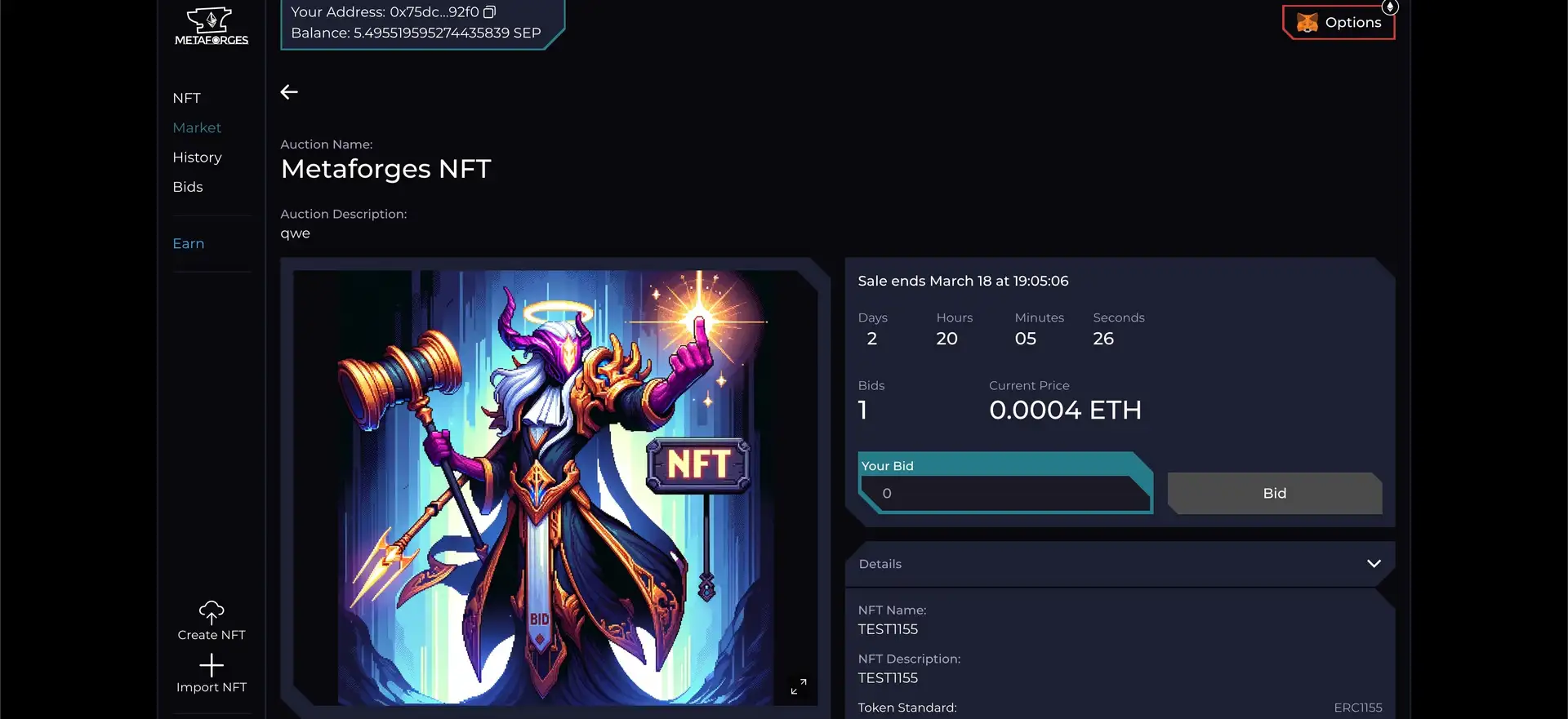Viewport: 1568px width, 719px height.
Task: Collapse the Details section chevron
Action: pos(1374,564)
